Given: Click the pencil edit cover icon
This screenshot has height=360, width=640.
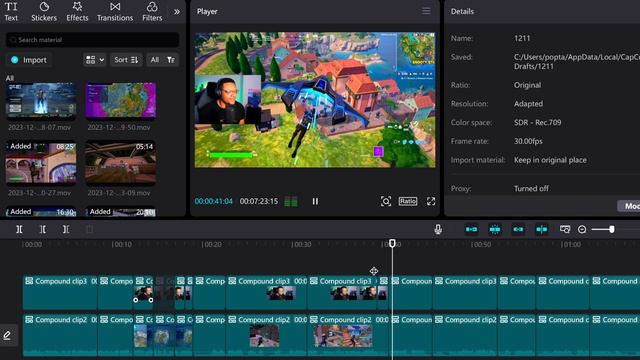Looking at the screenshot, I should pyautogui.click(x=7, y=336).
